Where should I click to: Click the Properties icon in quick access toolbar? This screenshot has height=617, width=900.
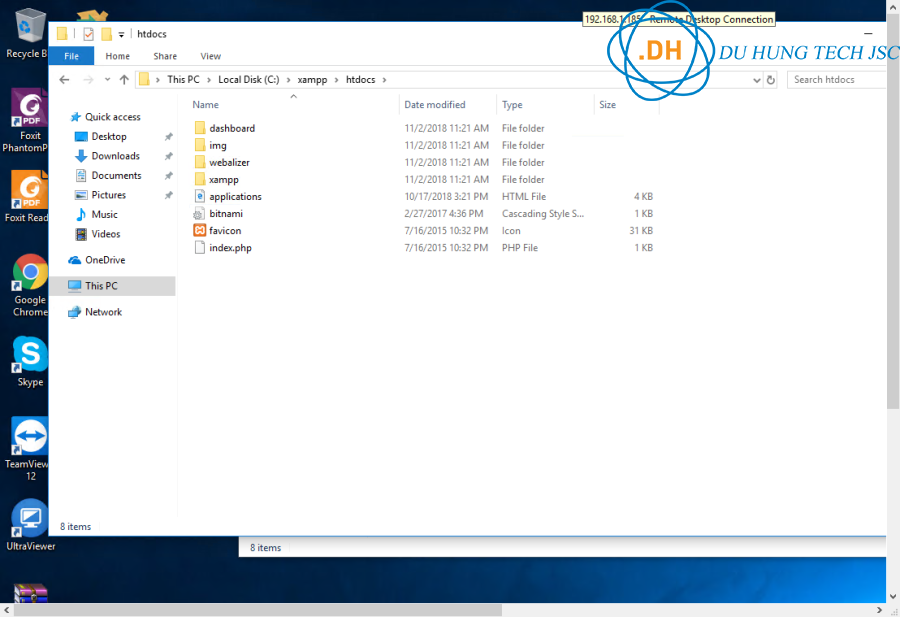[x=88, y=34]
